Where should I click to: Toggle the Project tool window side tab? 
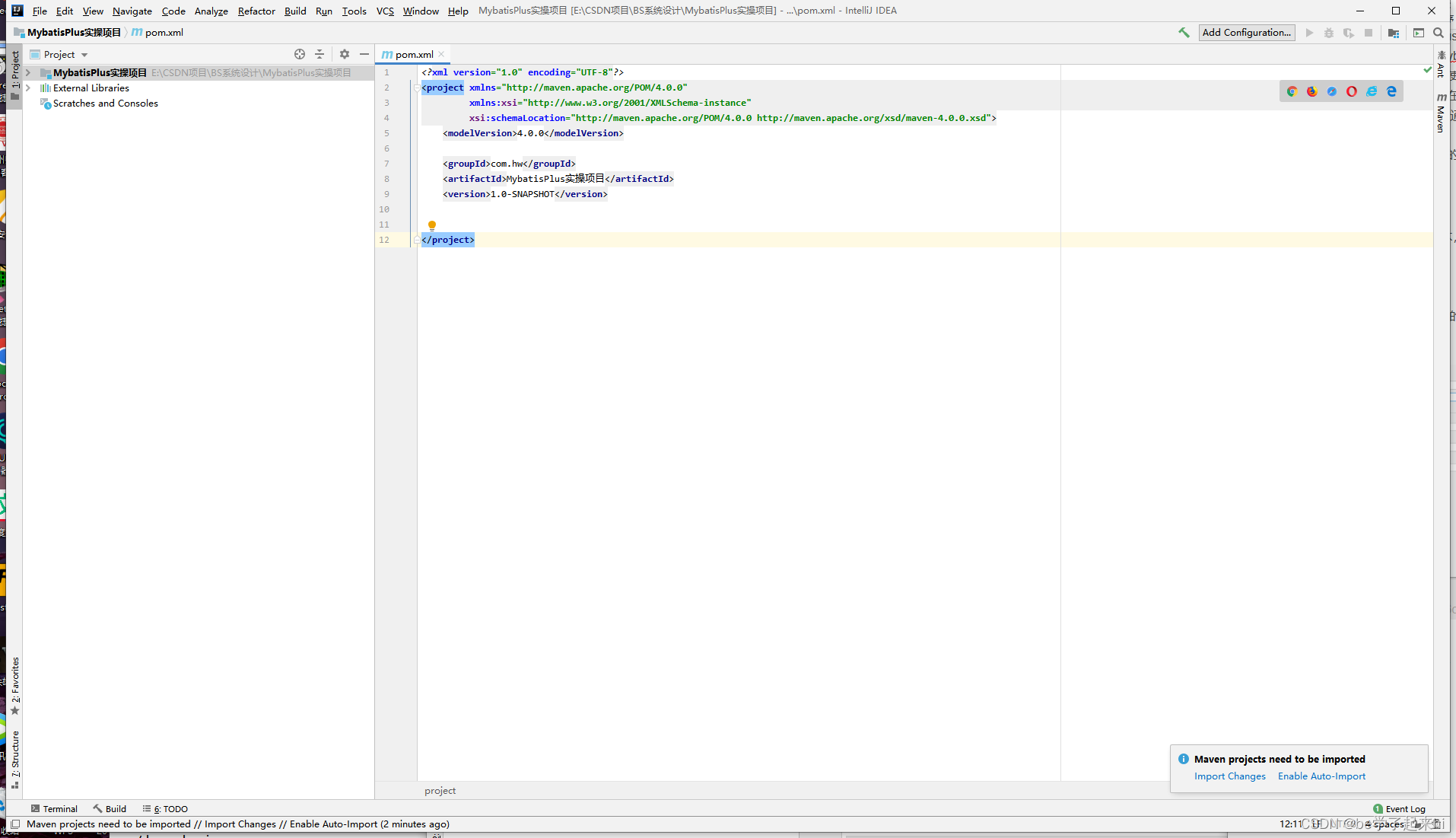pyautogui.click(x=15, y=75)
